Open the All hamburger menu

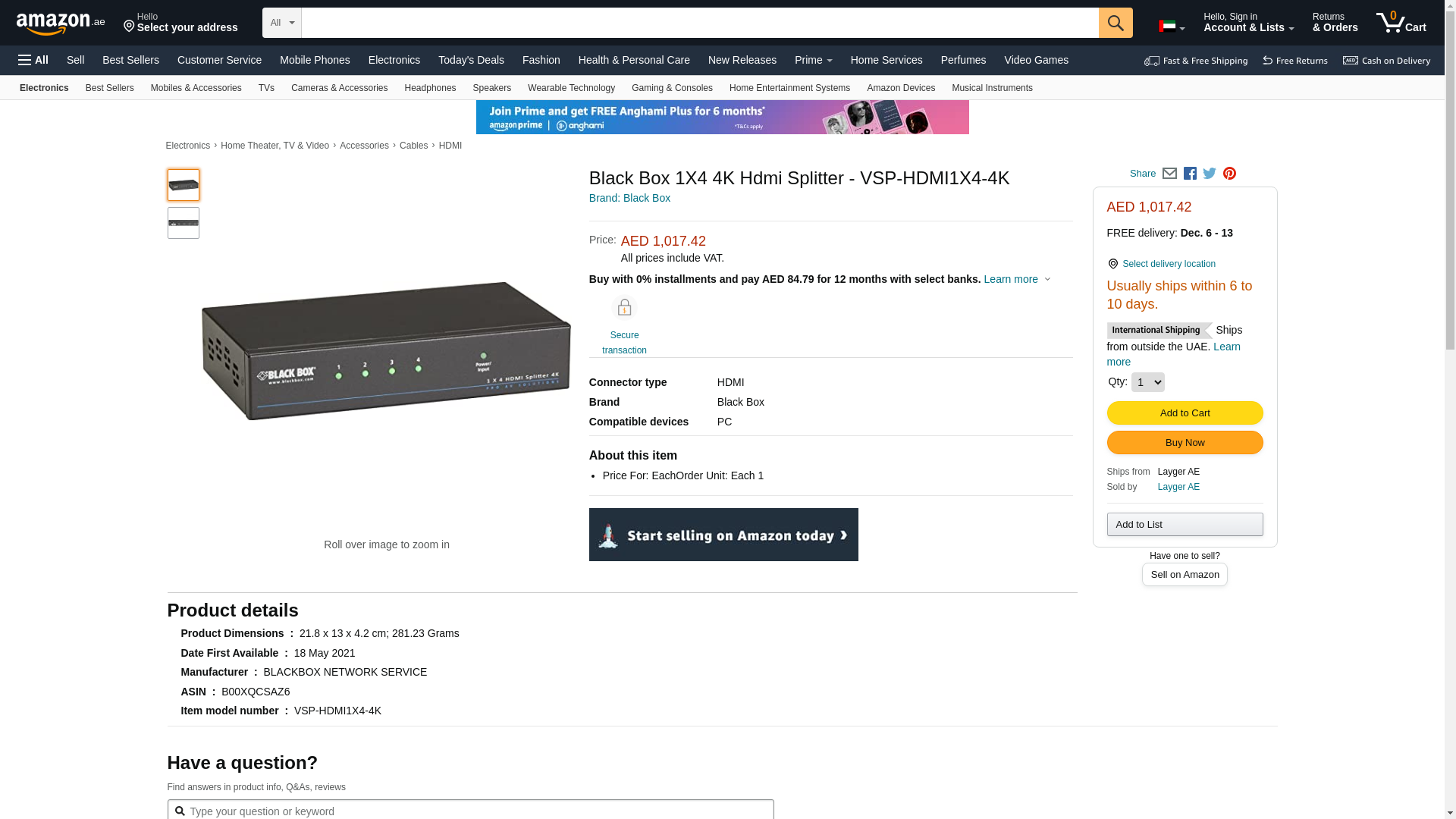tap(33, 60)
